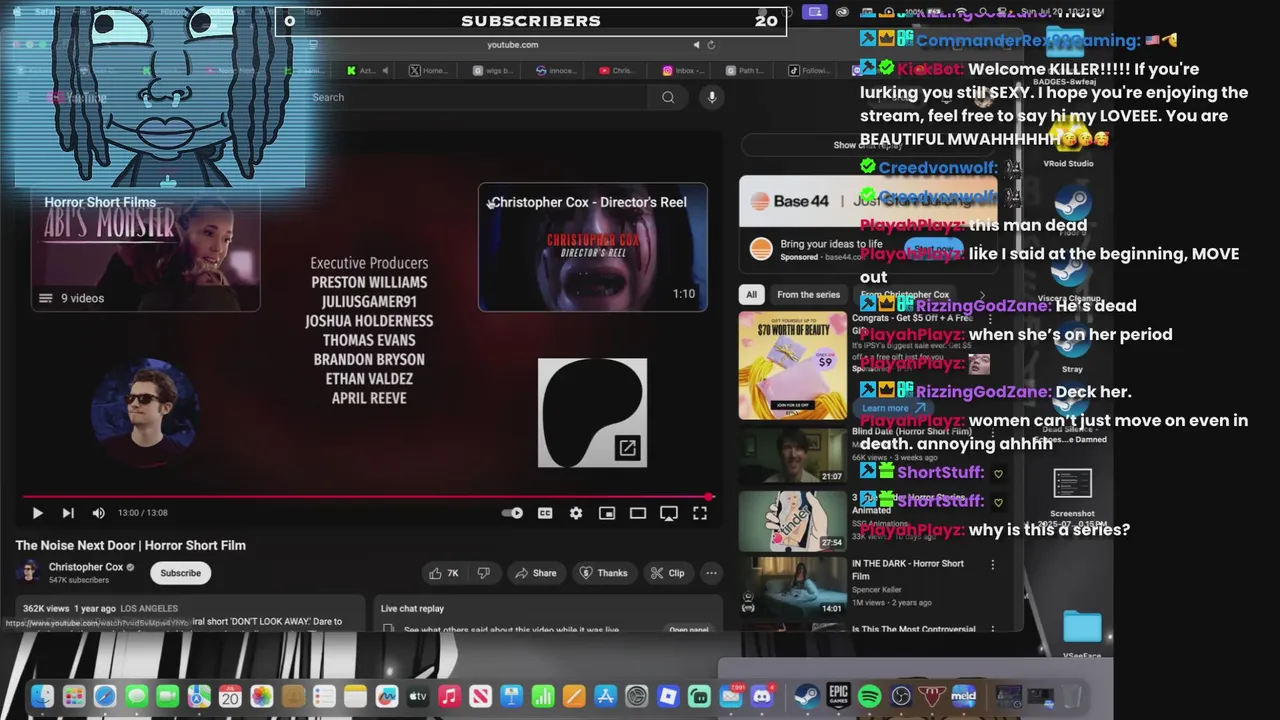Open Blind Date horror short thumbnail

click(792, 456)
